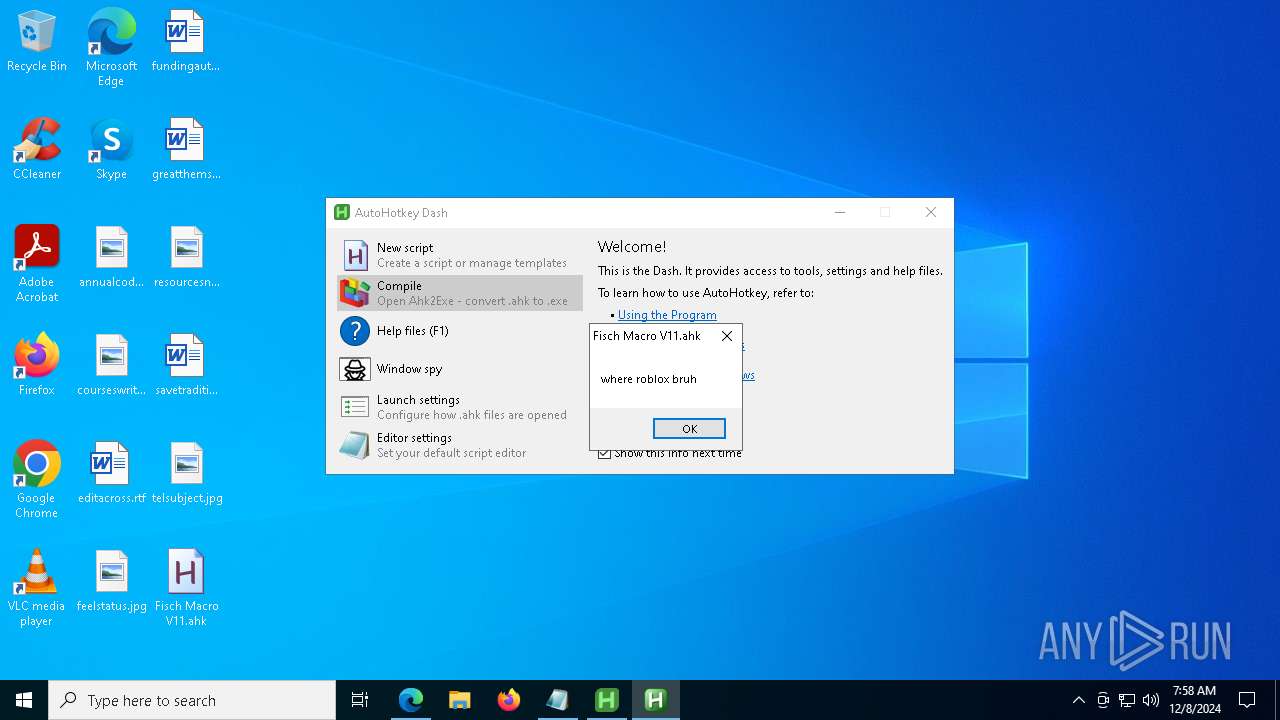Open File Explorer from taskbar
Screen dimensions: 1280x720
coord(460,700)
